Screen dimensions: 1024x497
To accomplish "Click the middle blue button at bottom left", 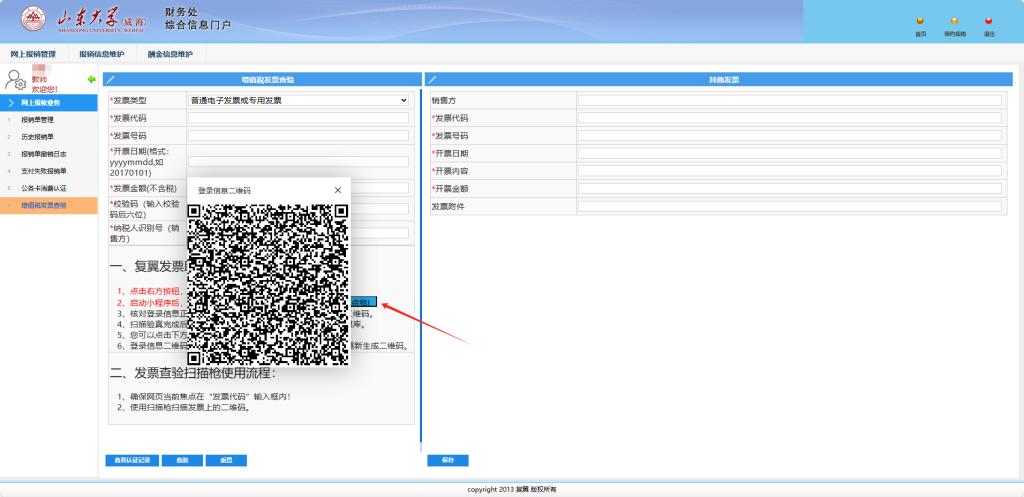I will 182,460.
